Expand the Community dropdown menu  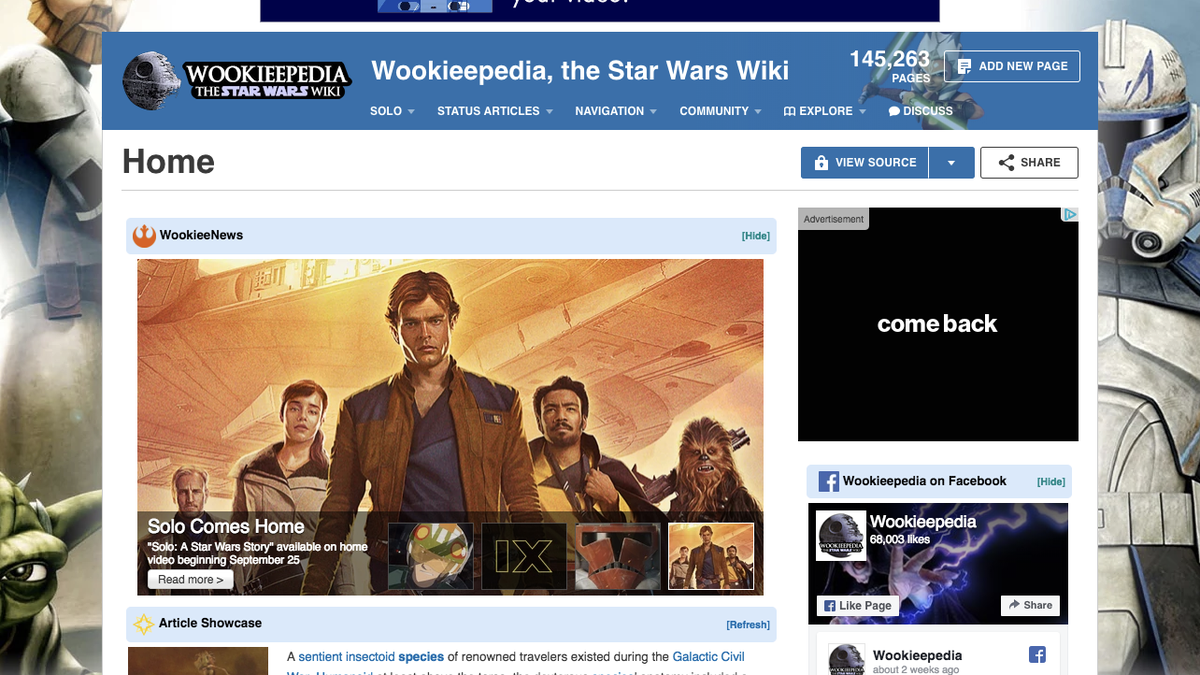click(x=721, y=111)
